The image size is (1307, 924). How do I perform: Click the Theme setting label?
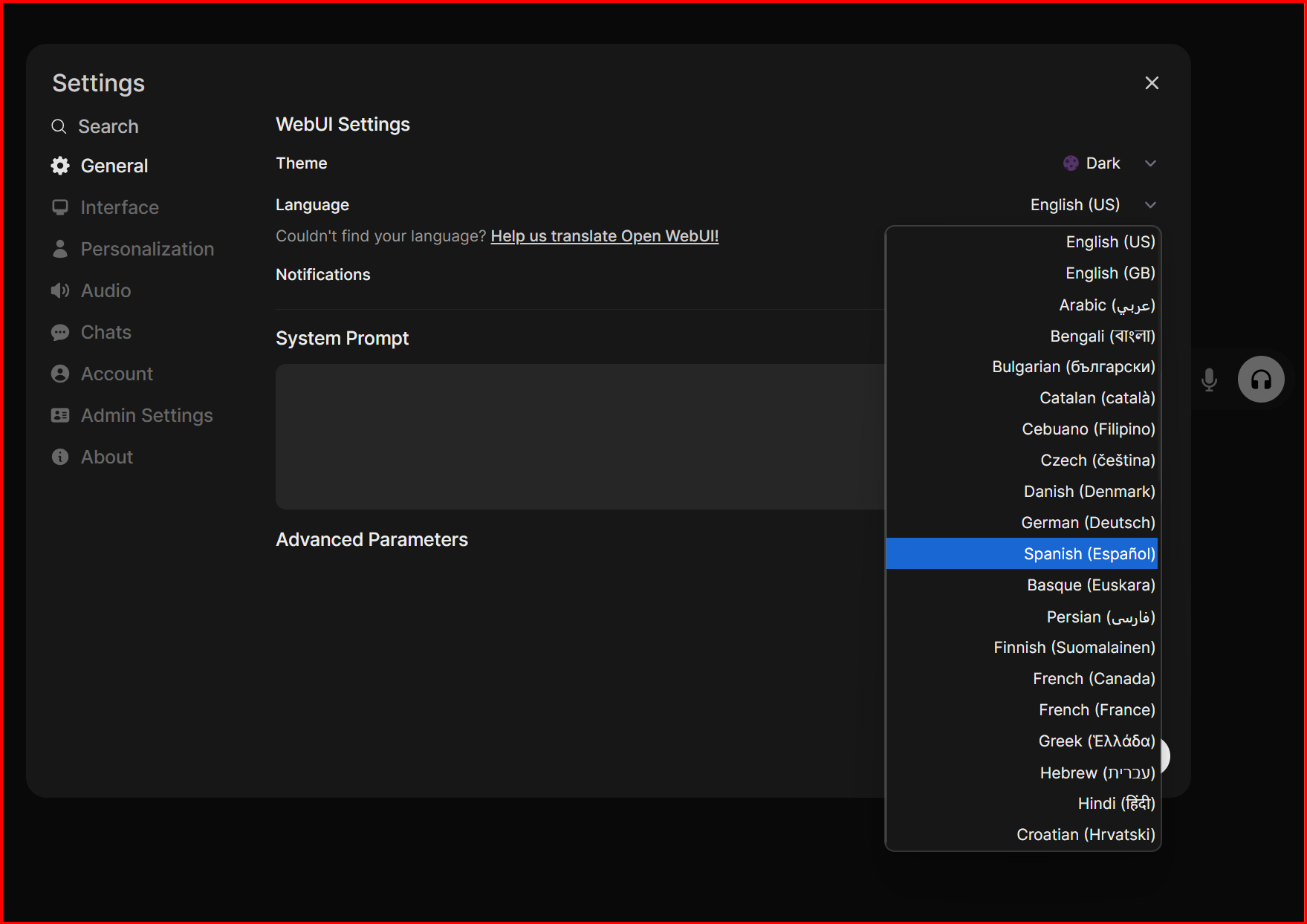pyautogui.click(x=302, y=163)
